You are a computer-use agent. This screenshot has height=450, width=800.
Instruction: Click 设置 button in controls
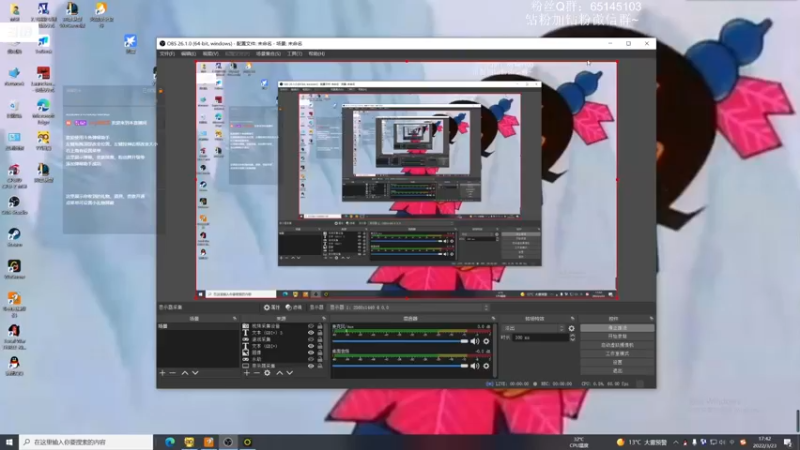[x=617, y=362]
